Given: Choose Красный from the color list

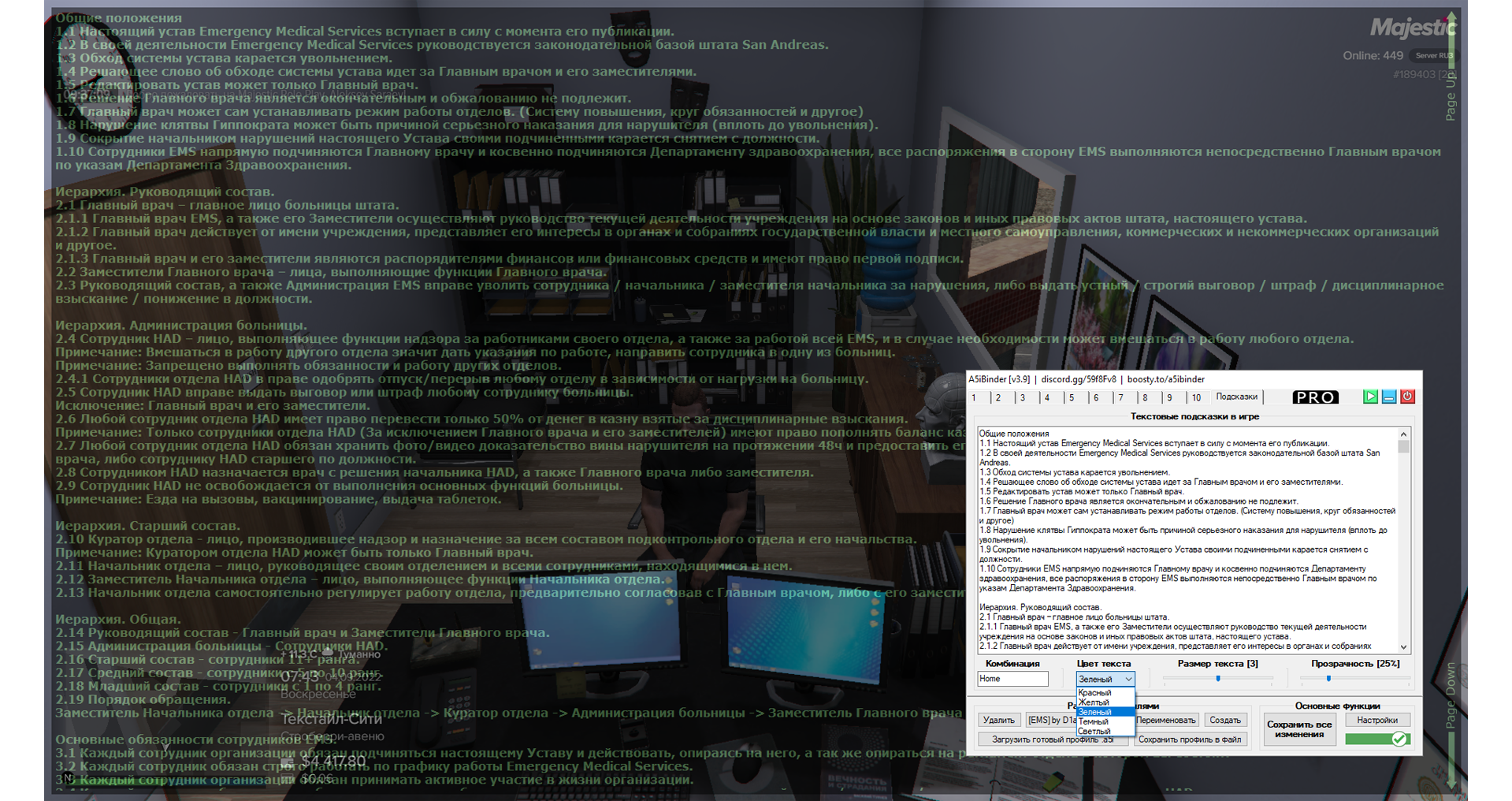Looking at the screenshot, I should click(1105, 693).
